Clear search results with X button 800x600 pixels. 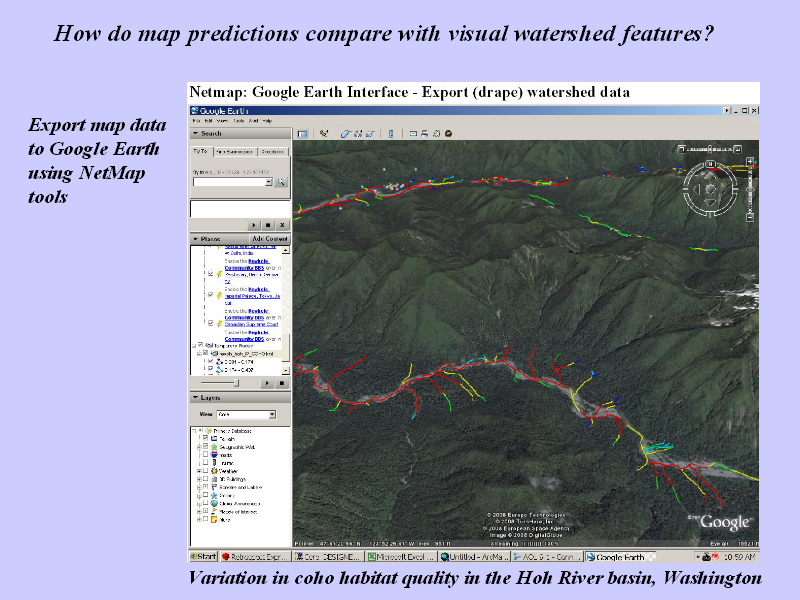tap(282, 225)
